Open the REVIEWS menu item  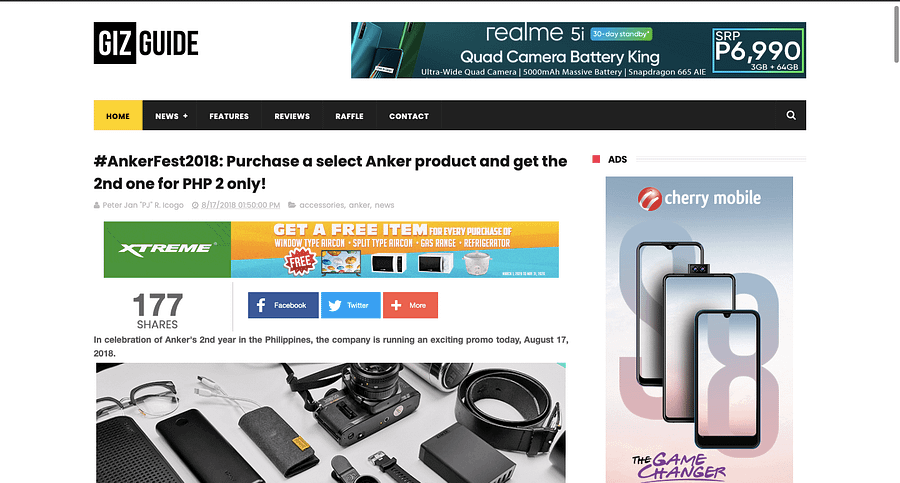coord(292,115)
